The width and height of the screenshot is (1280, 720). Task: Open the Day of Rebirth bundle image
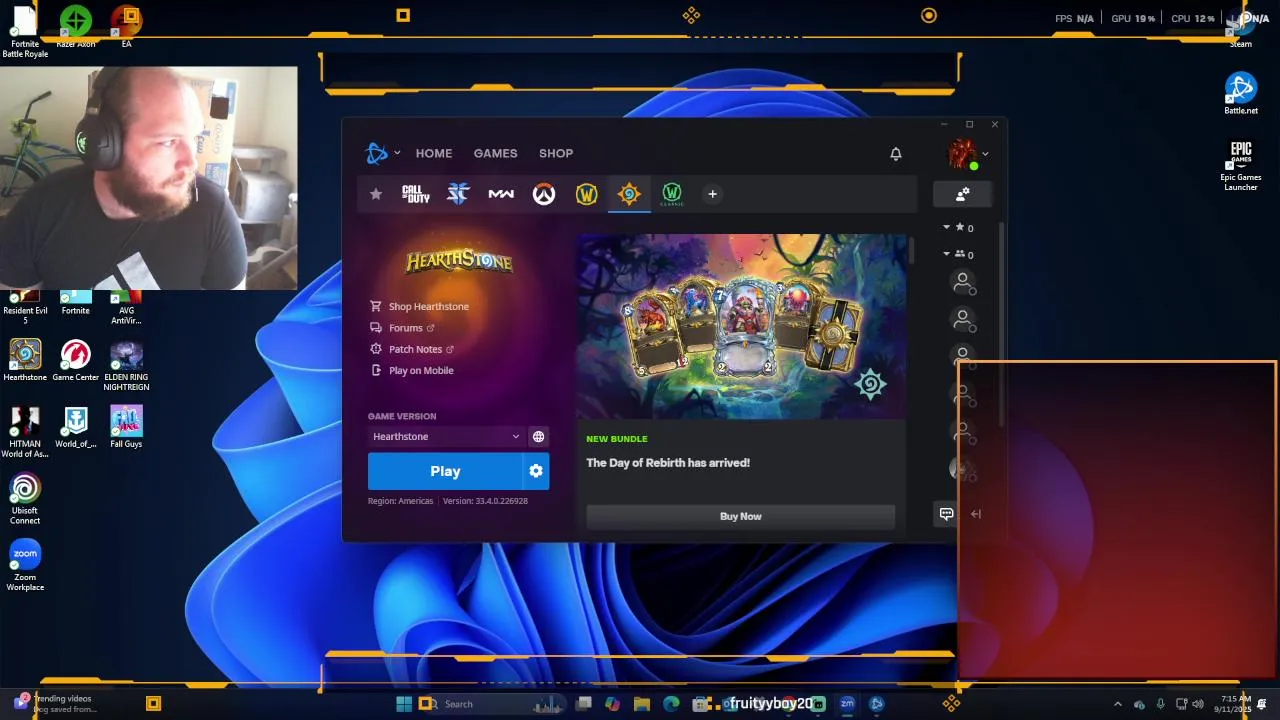pyautogui.click(x=741, y=327)
